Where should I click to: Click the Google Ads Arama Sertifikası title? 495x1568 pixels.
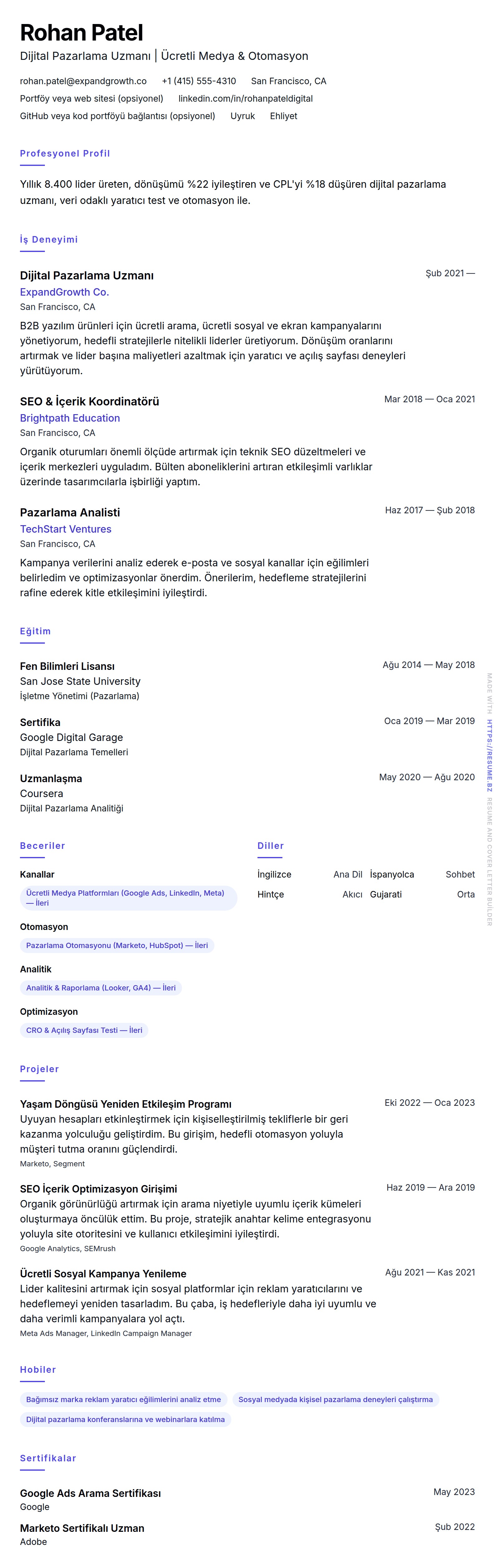tap(91, 1493)
